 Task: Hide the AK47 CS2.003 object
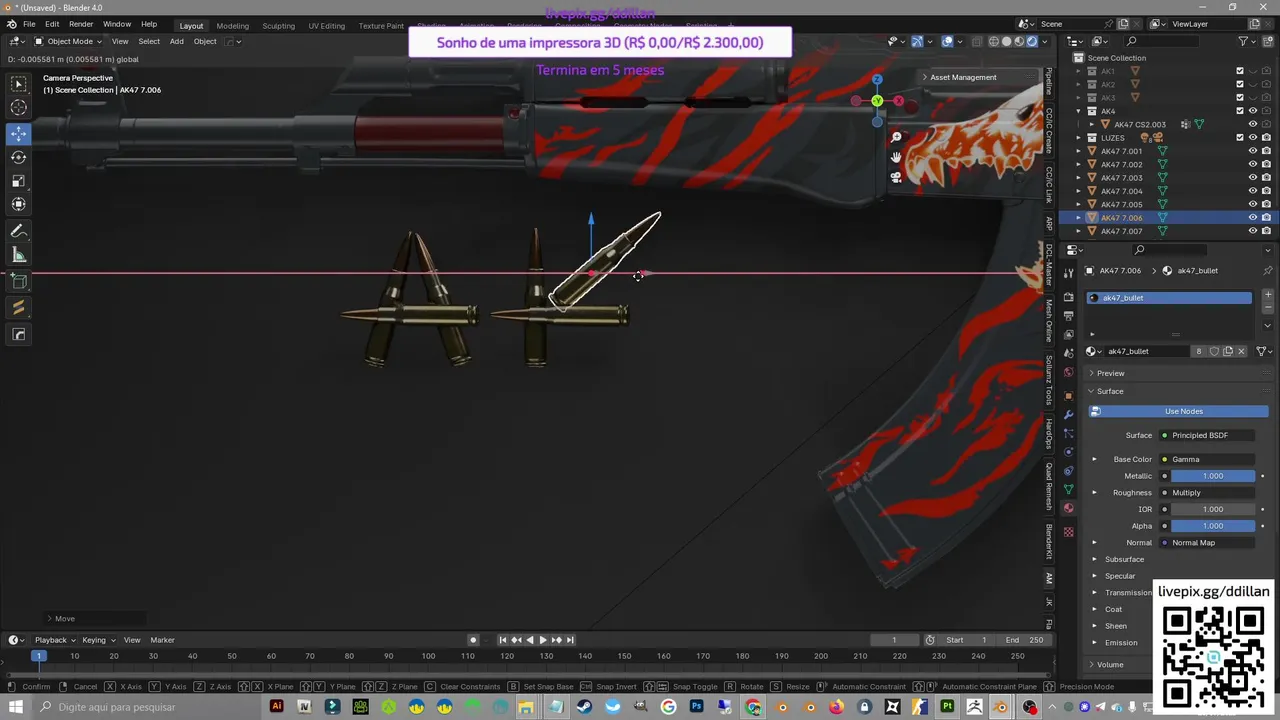pyautogui.click(x=1253, y=124)
